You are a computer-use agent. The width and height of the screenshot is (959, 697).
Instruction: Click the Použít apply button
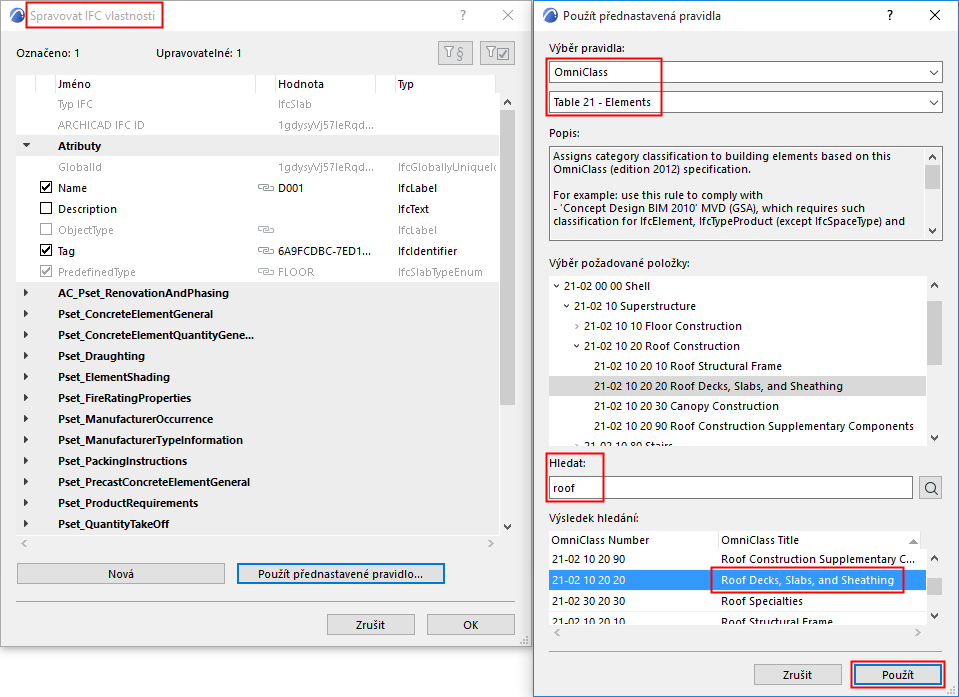tap(898, 674)
